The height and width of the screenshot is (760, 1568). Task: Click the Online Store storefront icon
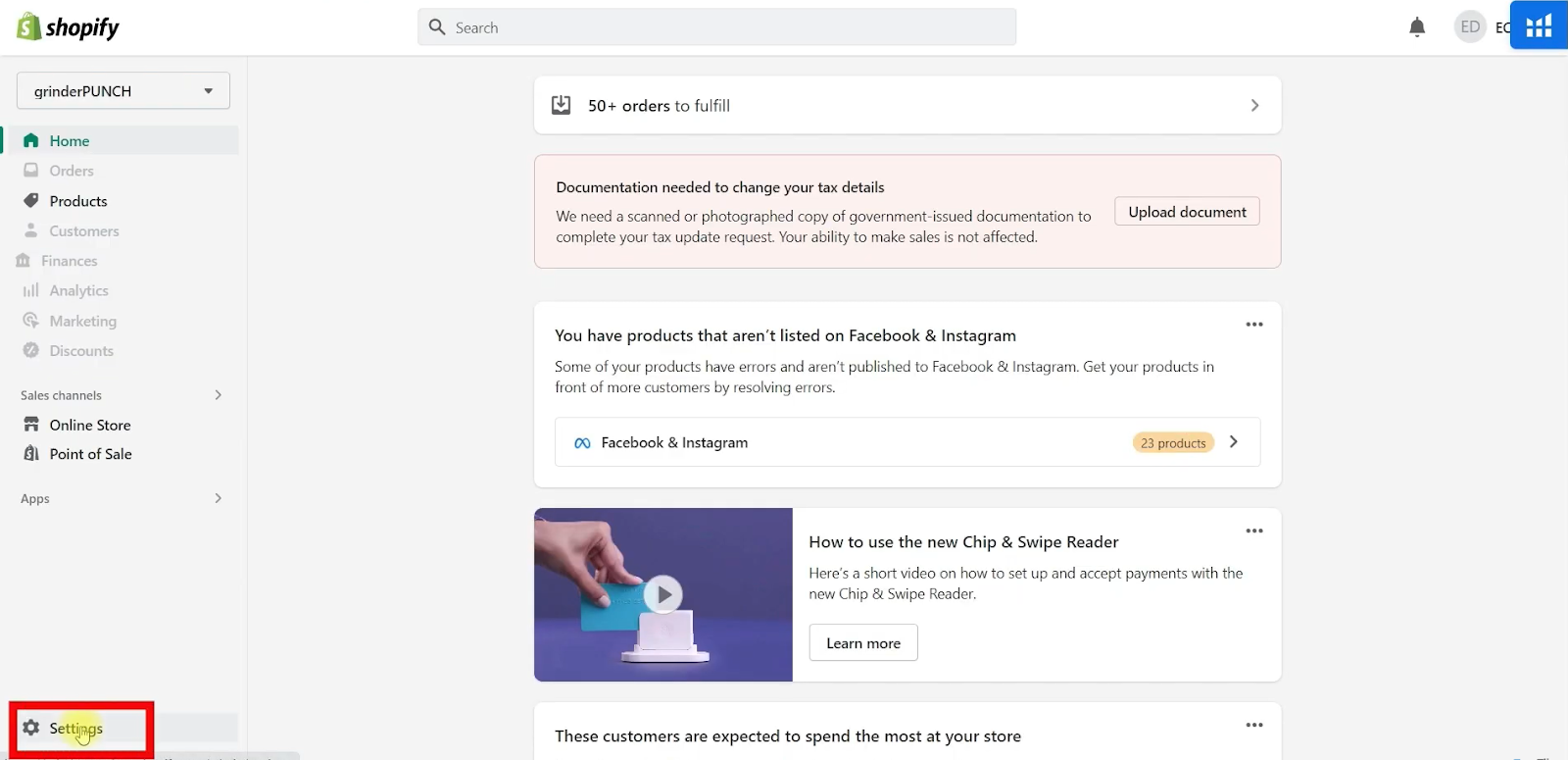pos(31,425)
